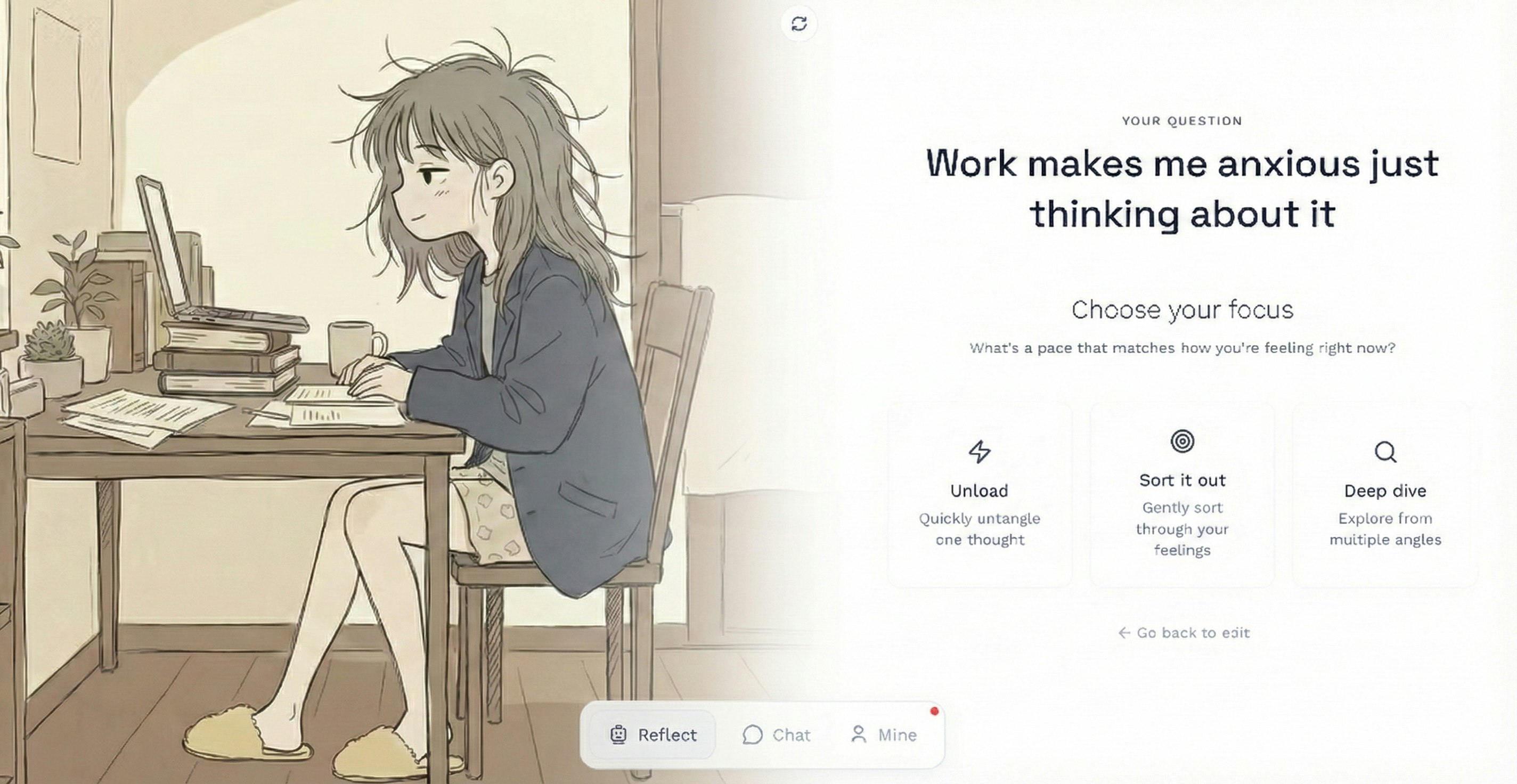Click 'Quickly untangle one thought' description

click(980, 529)
